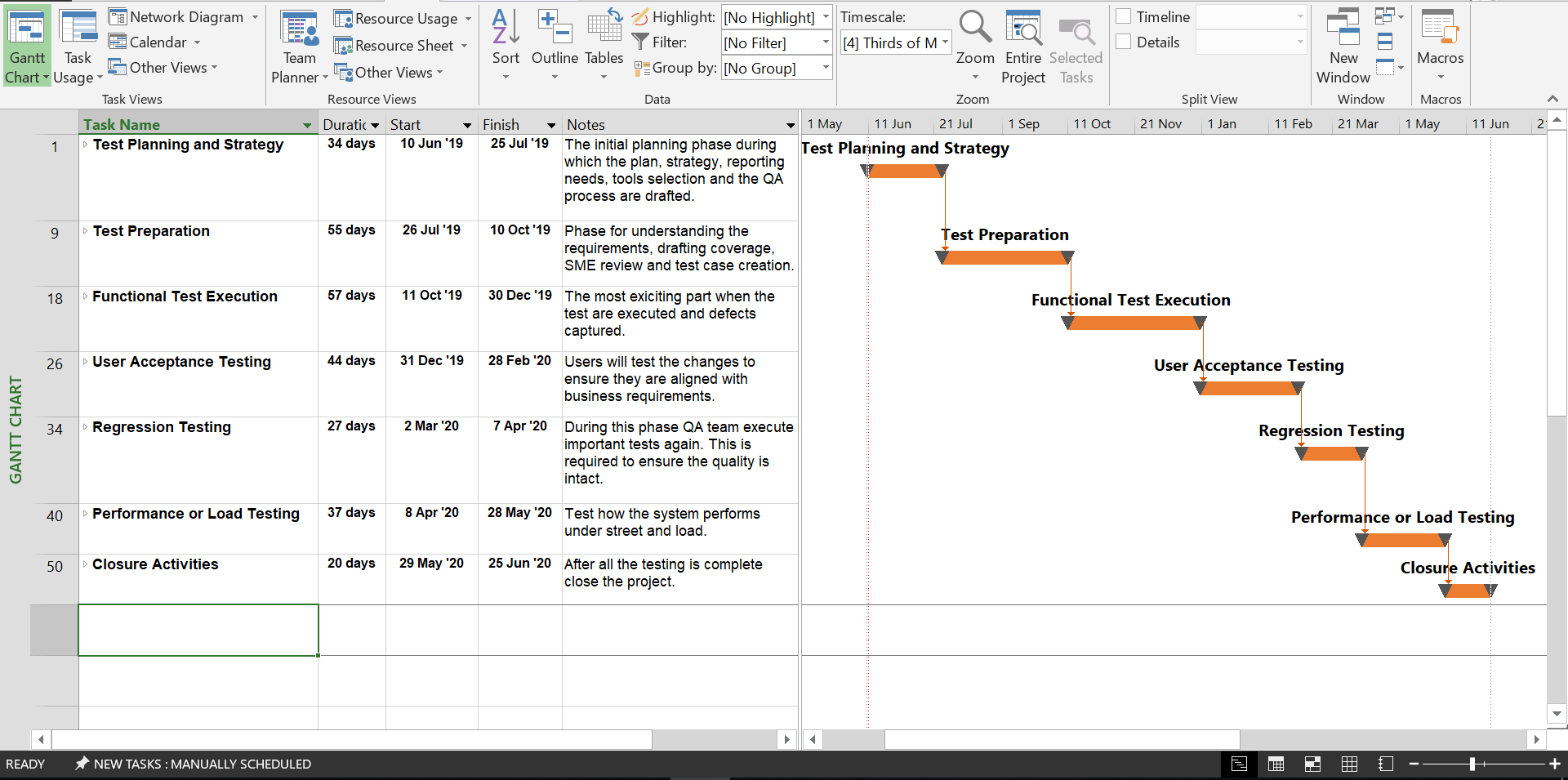1568x780 pixels.
Task: Open the Tables tool
Action: click(604, 41)
